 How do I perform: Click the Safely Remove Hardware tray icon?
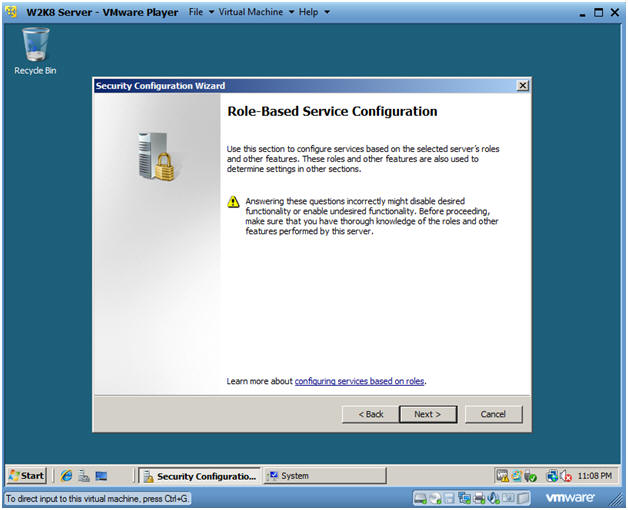(x=530, y=476)
